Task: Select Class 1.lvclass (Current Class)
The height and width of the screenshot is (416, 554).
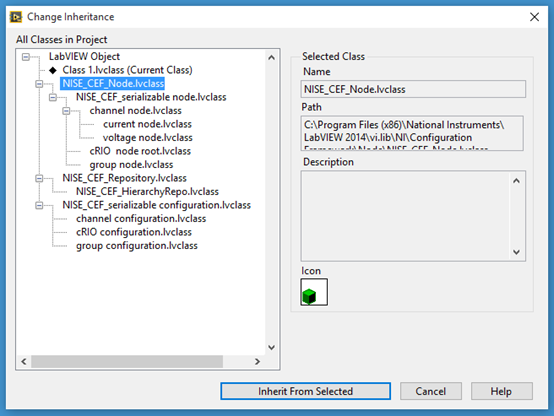Action: click(x=128, y=70)
